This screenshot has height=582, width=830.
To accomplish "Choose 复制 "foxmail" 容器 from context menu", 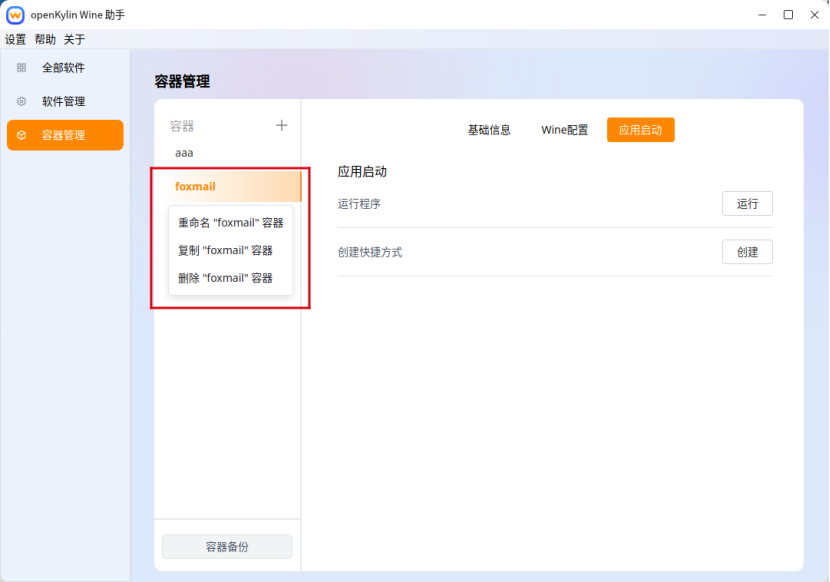I will [230, 250].
